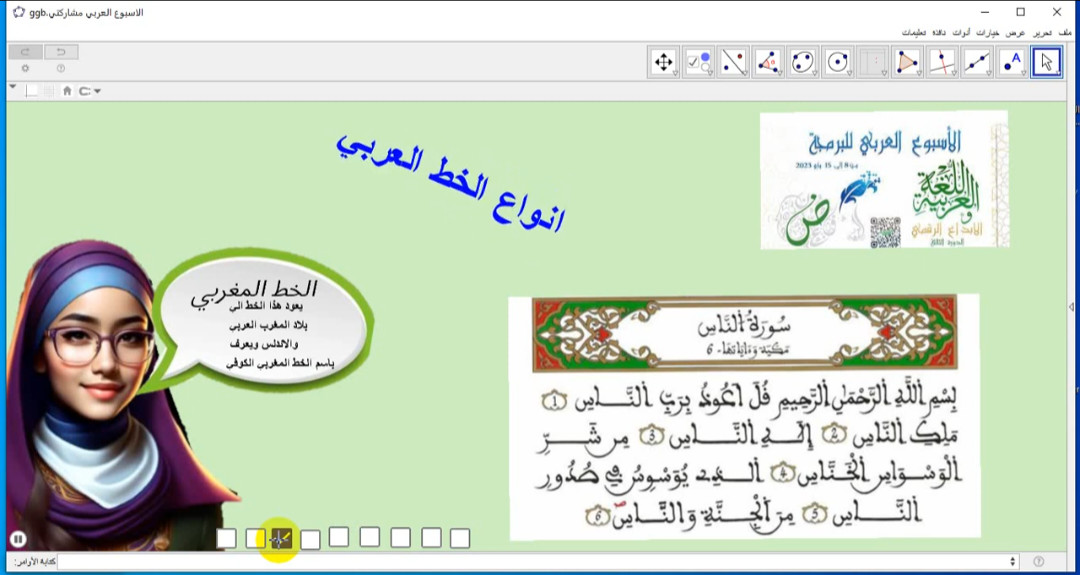Click the سورة الناس title in the Quran image

745,324
